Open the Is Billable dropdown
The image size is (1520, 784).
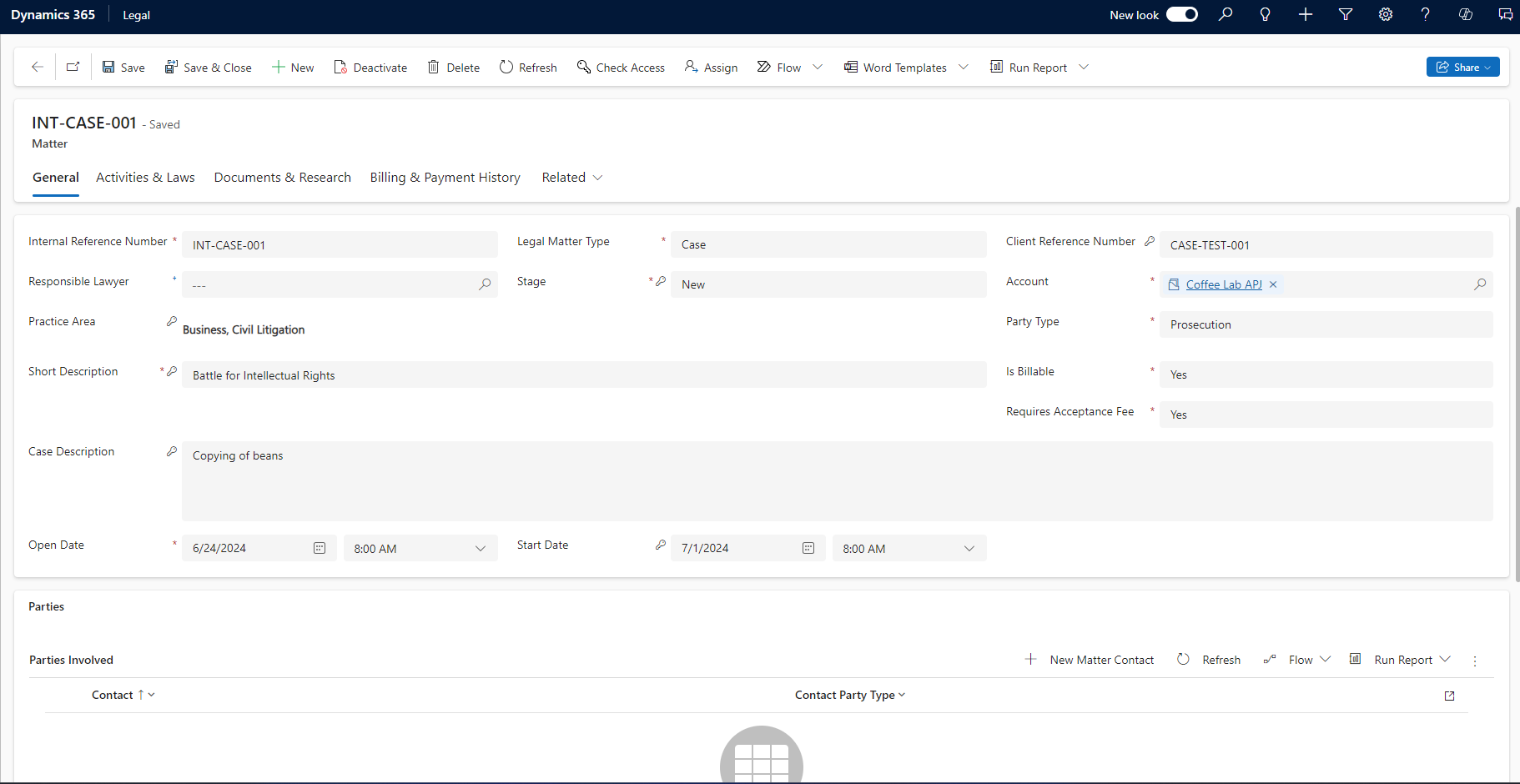(1326, 374)
